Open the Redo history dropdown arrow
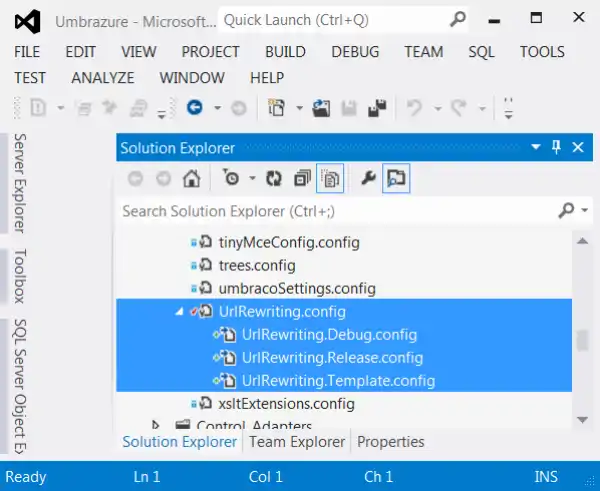Viewport: 600px width, 491px height. (x=482, y=109)
